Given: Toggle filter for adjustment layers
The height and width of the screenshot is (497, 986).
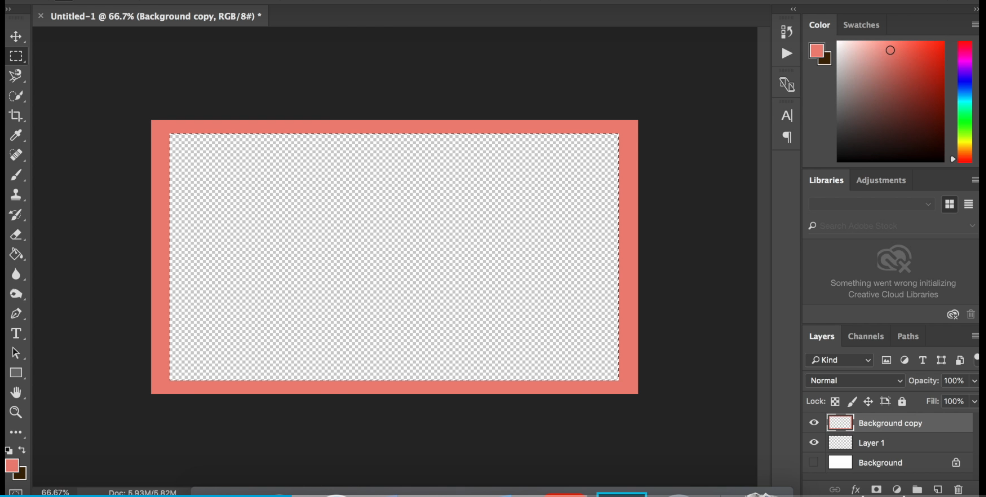Looking at the screenshot, I should [x=904, y=360].
